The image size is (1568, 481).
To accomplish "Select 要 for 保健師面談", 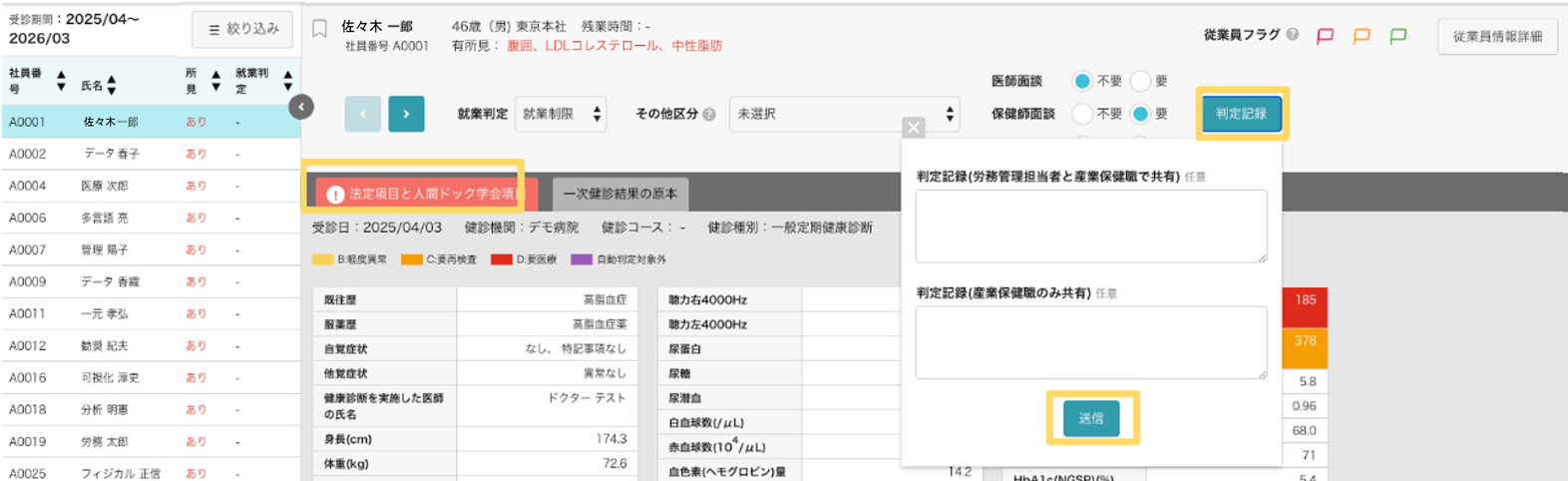I will tap(1140, 114).
